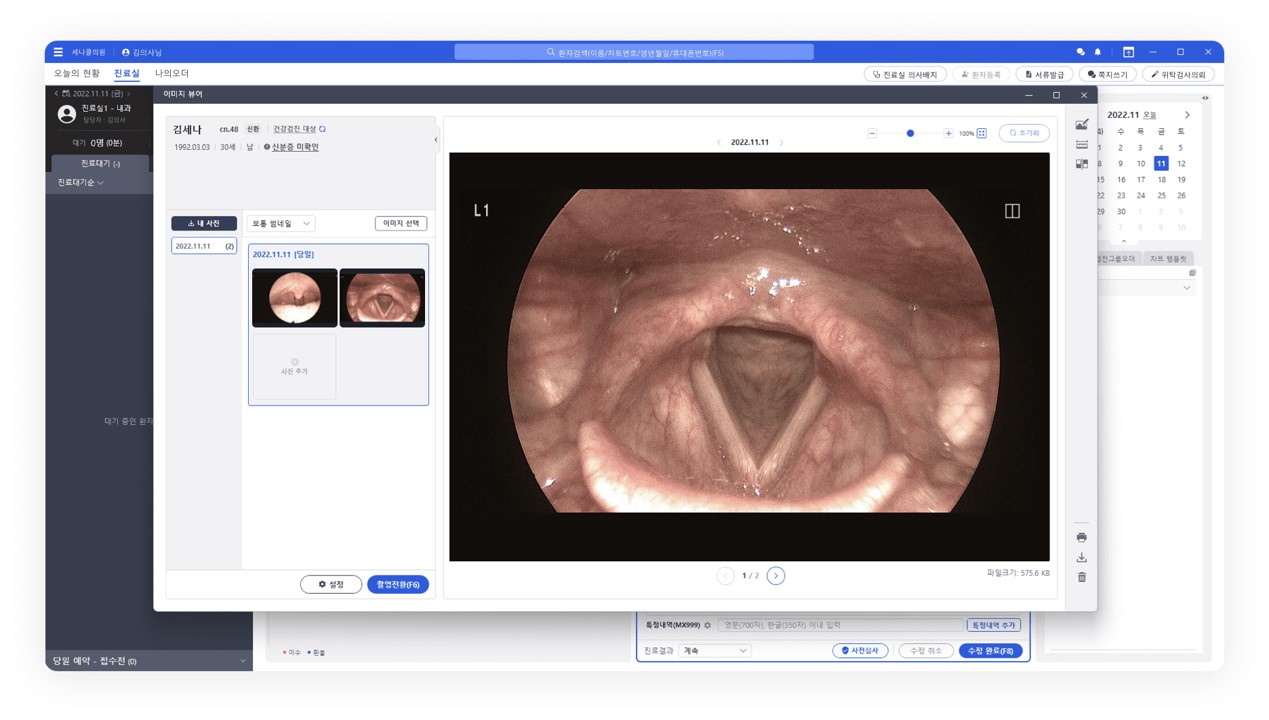Click the 사진 추가 add photo tile
Screen dimensions: 1269x720
[x=295, y=366]
